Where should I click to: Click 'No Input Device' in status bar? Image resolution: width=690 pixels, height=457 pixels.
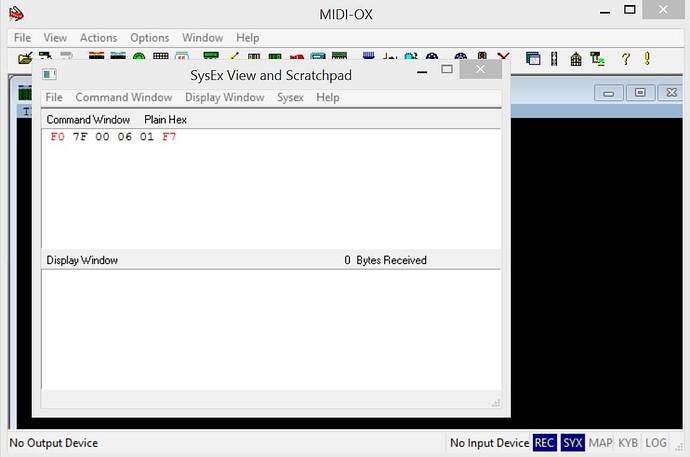coord(489,442)
